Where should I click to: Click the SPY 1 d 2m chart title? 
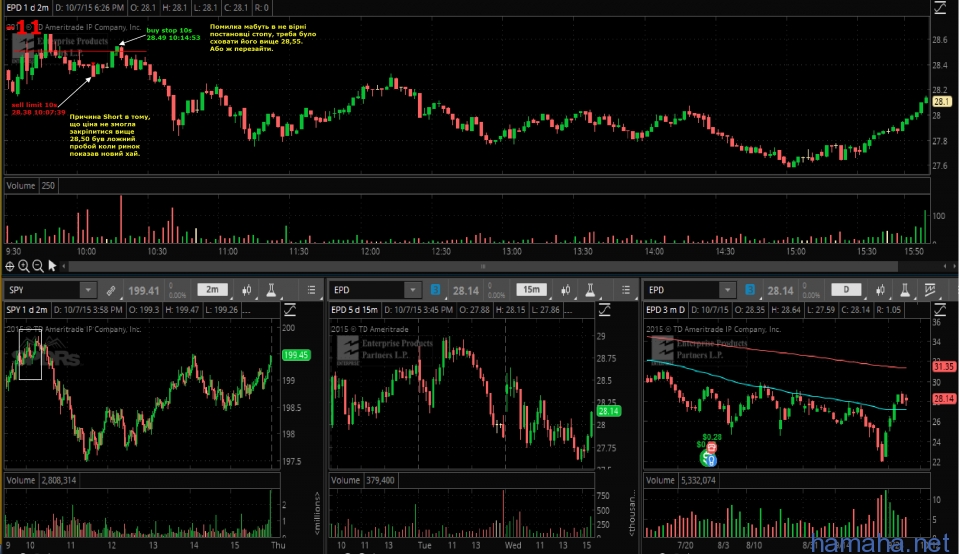(27, 310)
